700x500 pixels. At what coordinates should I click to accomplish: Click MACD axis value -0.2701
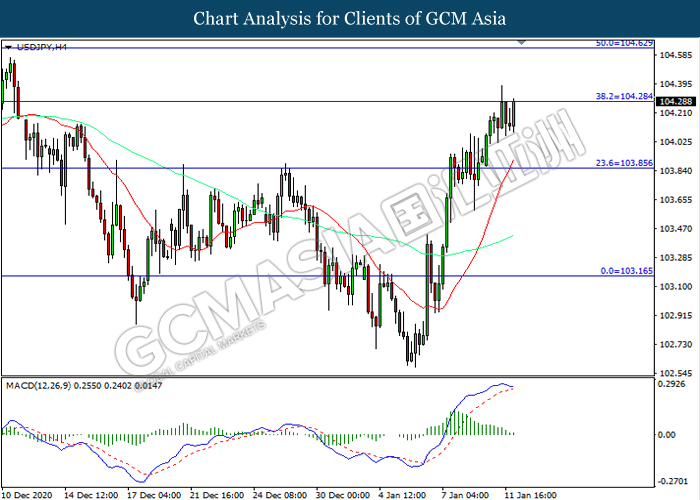click(671, 481)
